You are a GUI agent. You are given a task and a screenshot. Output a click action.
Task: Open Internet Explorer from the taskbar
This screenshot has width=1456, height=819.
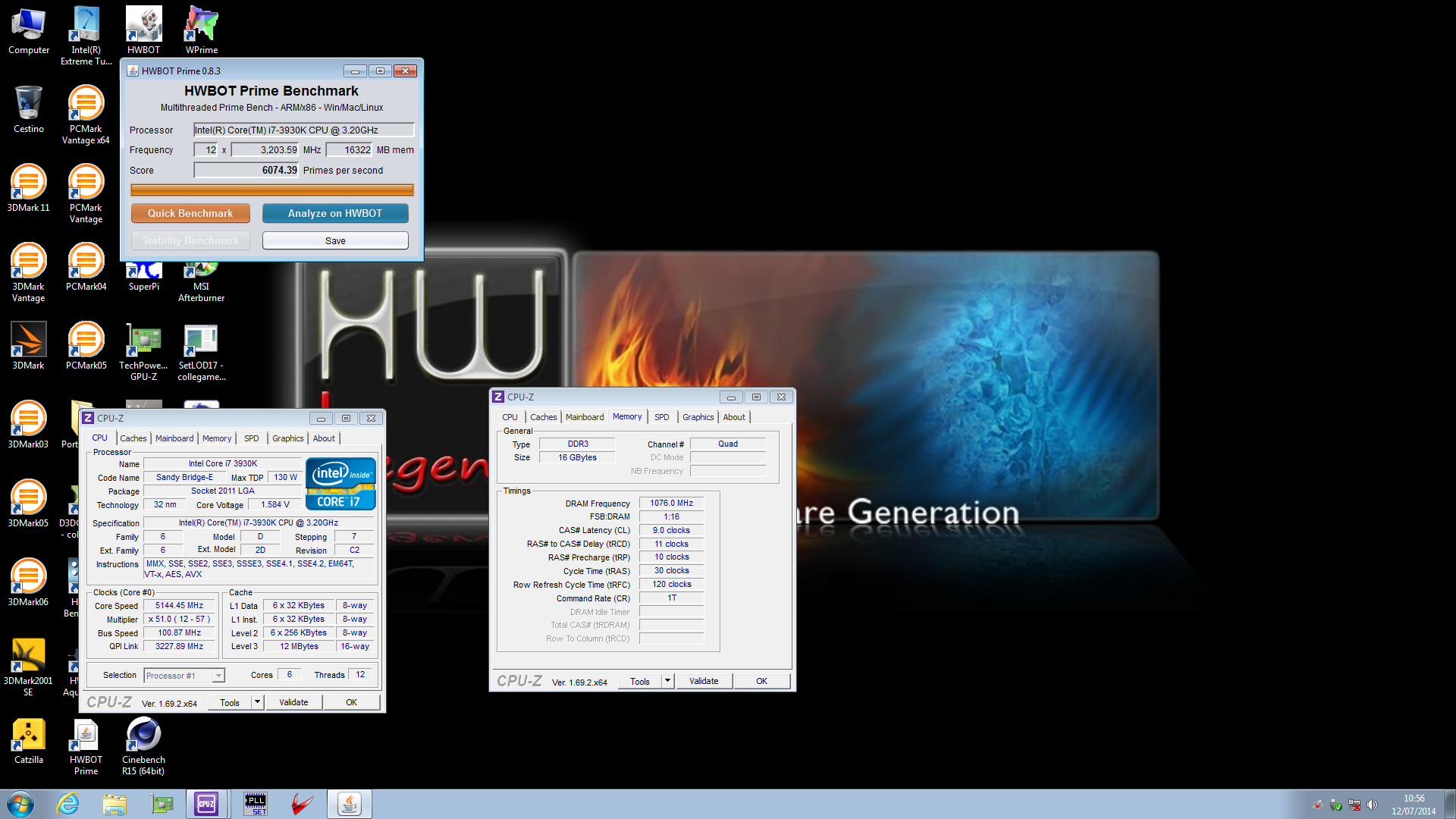(68, 804)
